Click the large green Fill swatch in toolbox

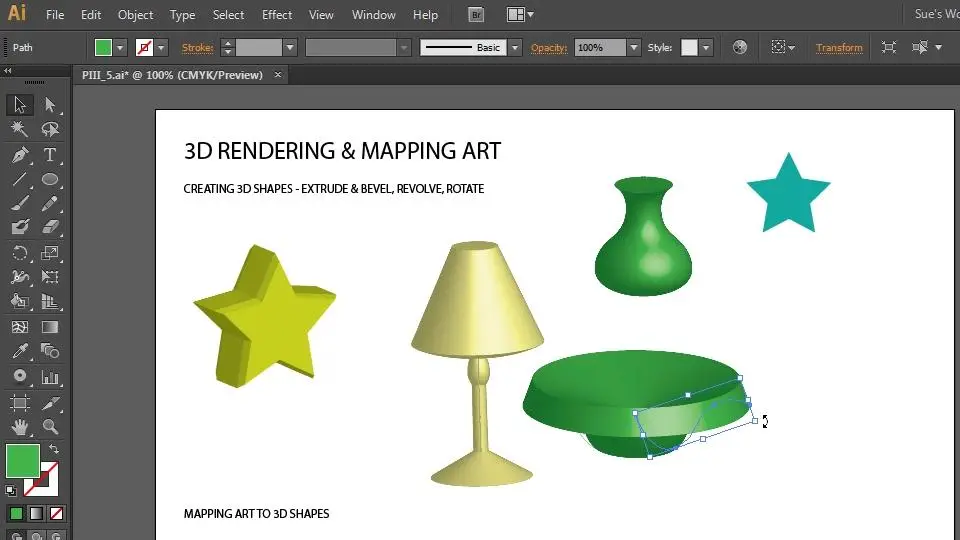pyautogui.click(x=23, y=461)
